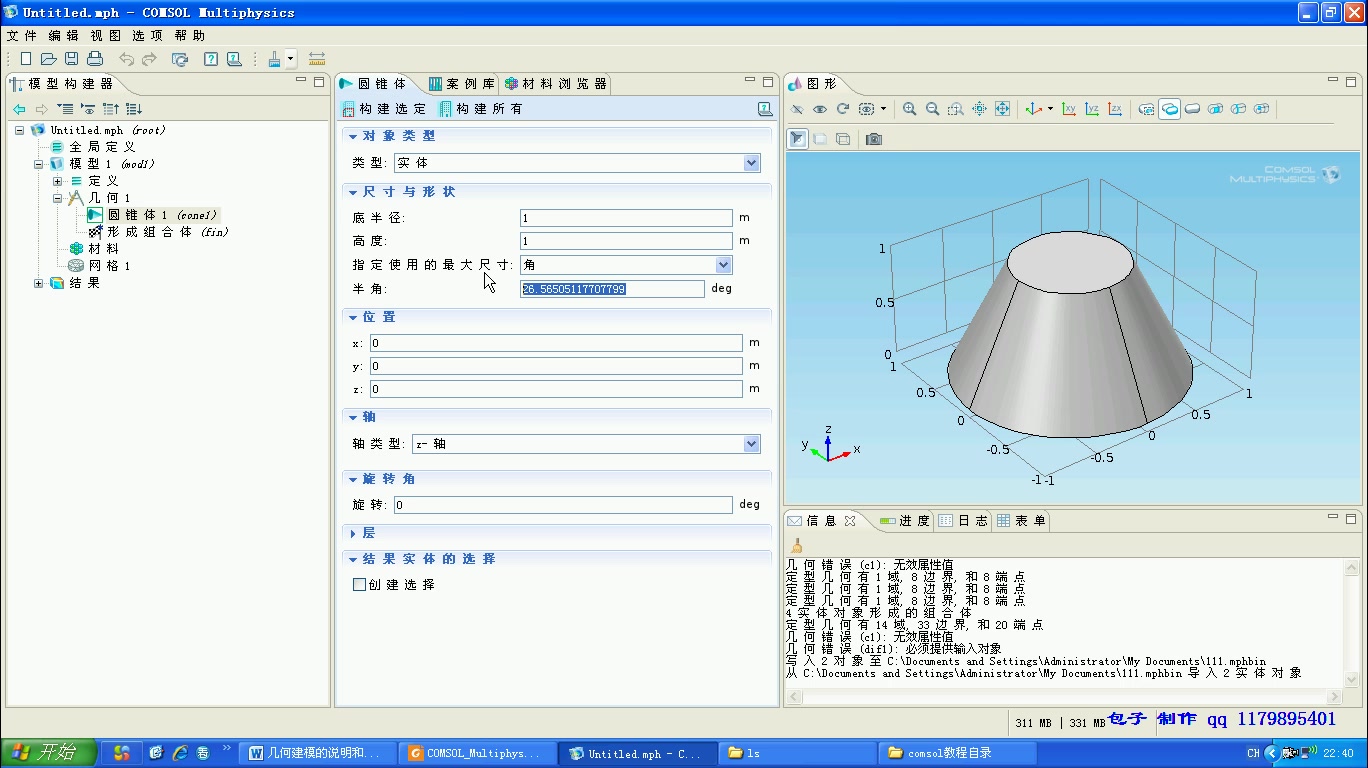Click the Undo arrow icon

click(x=127, y=59)
